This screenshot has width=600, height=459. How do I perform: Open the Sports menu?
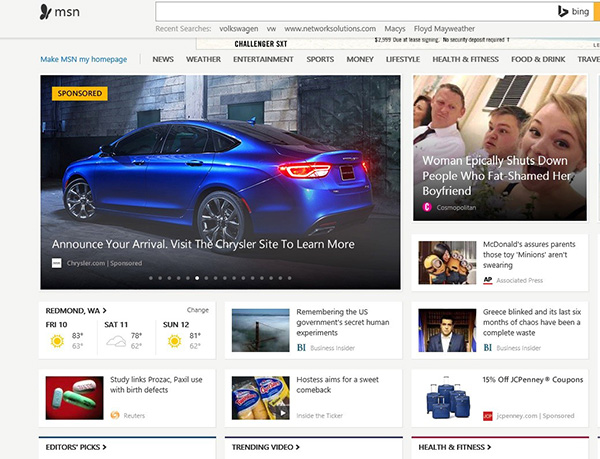[x=320, y=59]
